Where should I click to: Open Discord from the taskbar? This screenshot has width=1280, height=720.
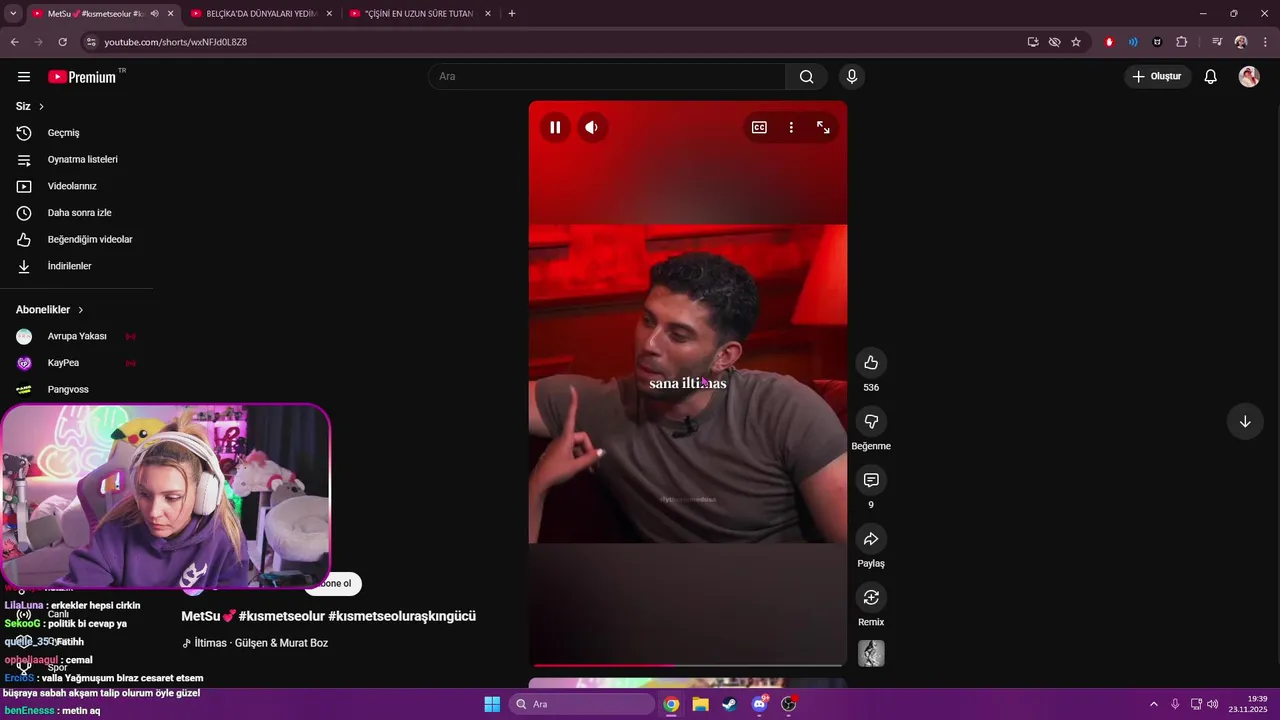pos(759,704)
